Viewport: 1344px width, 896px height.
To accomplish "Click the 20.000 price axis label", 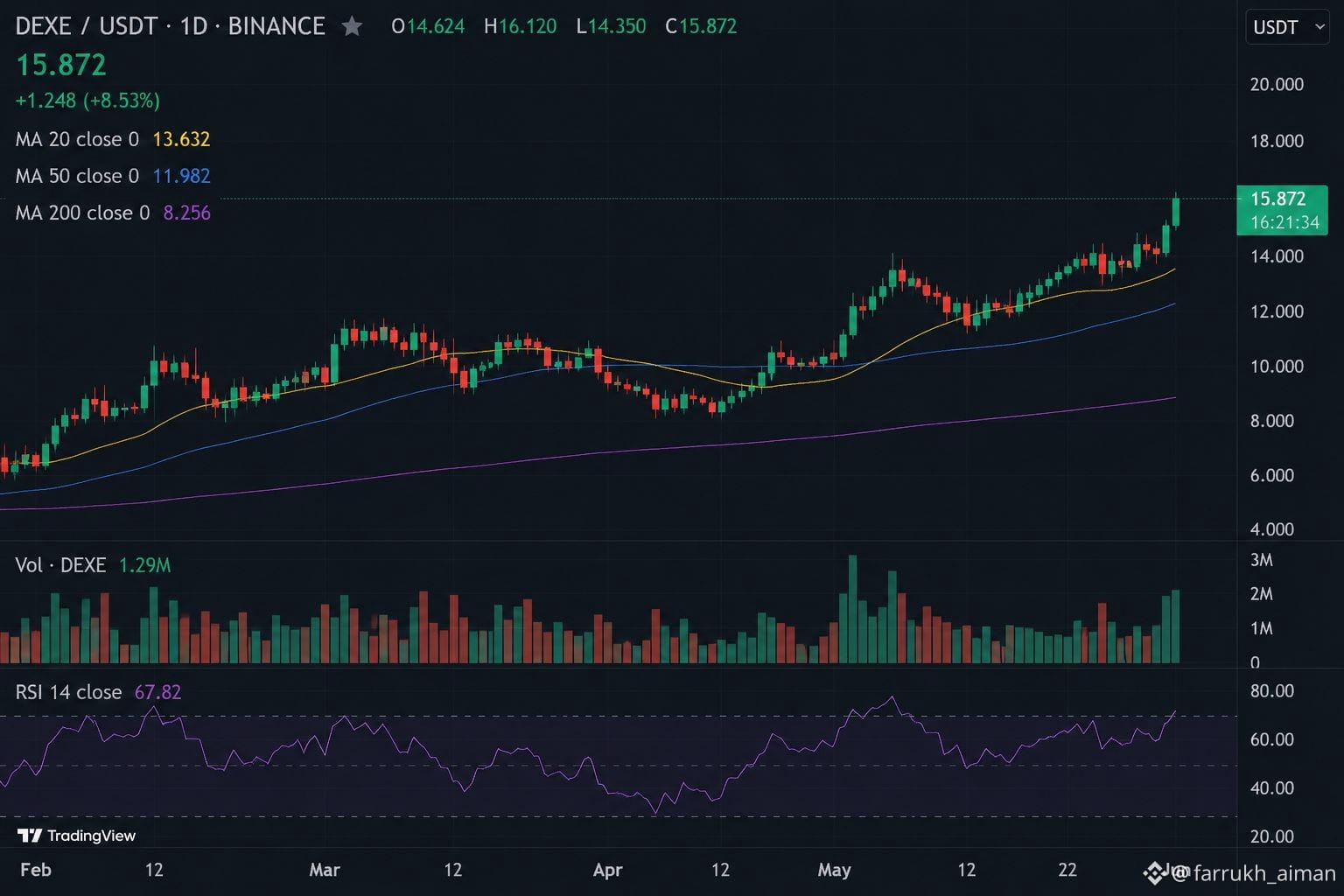I will click(x=1277, y=84).
